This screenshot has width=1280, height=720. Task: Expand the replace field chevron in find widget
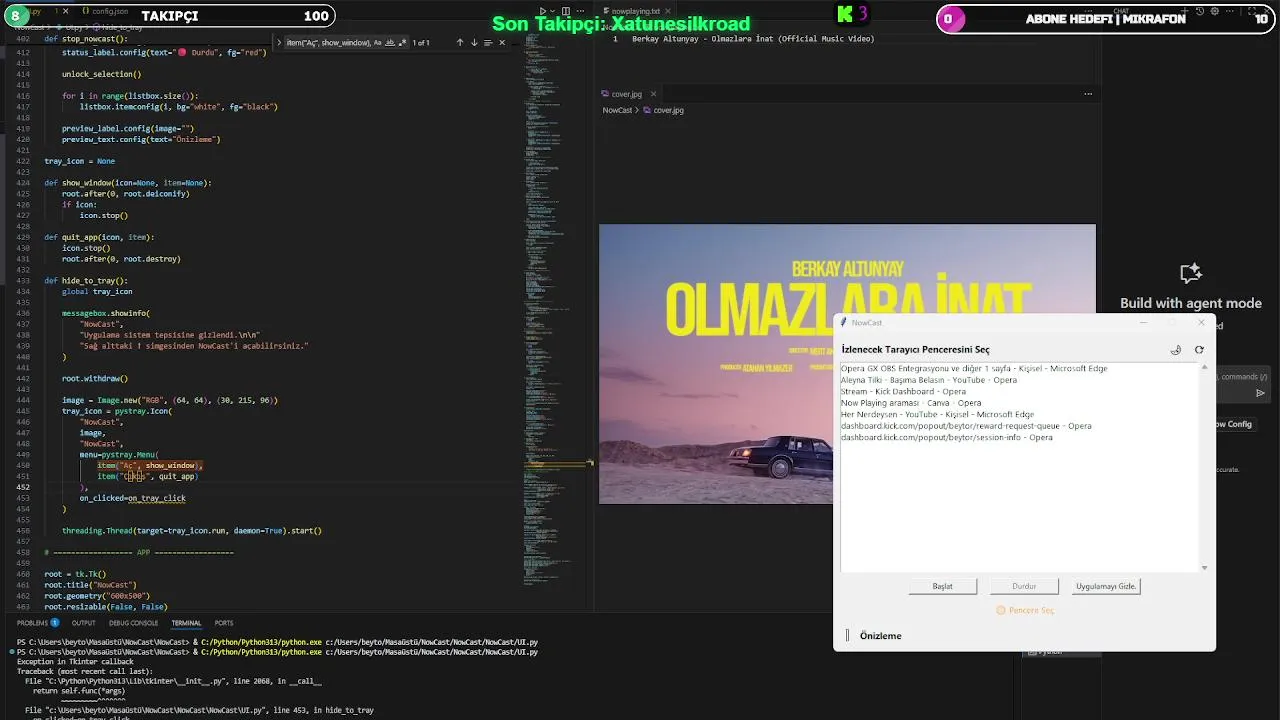tap(279, 43)
